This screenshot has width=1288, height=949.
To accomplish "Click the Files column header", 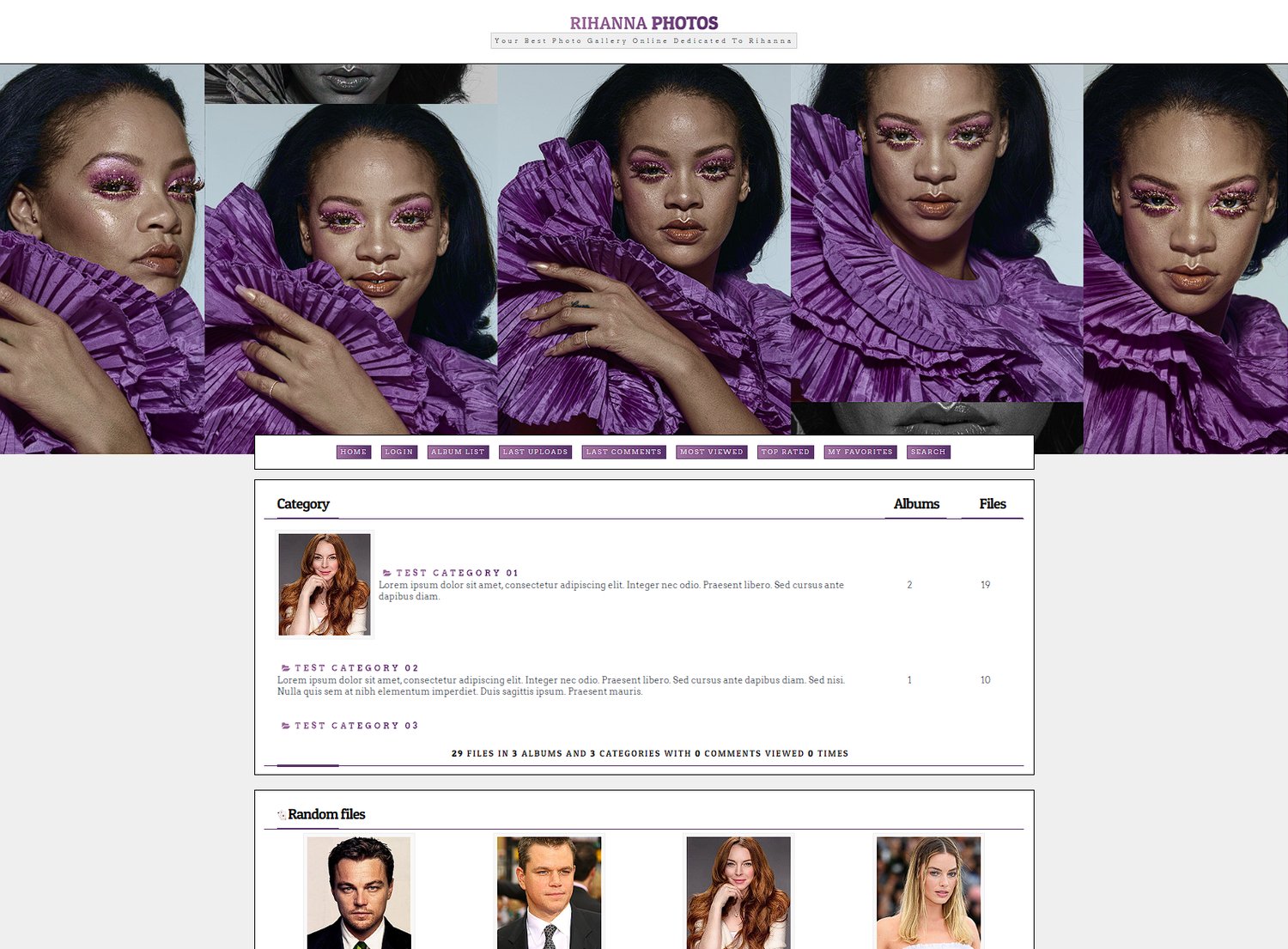I will point(993,504).
